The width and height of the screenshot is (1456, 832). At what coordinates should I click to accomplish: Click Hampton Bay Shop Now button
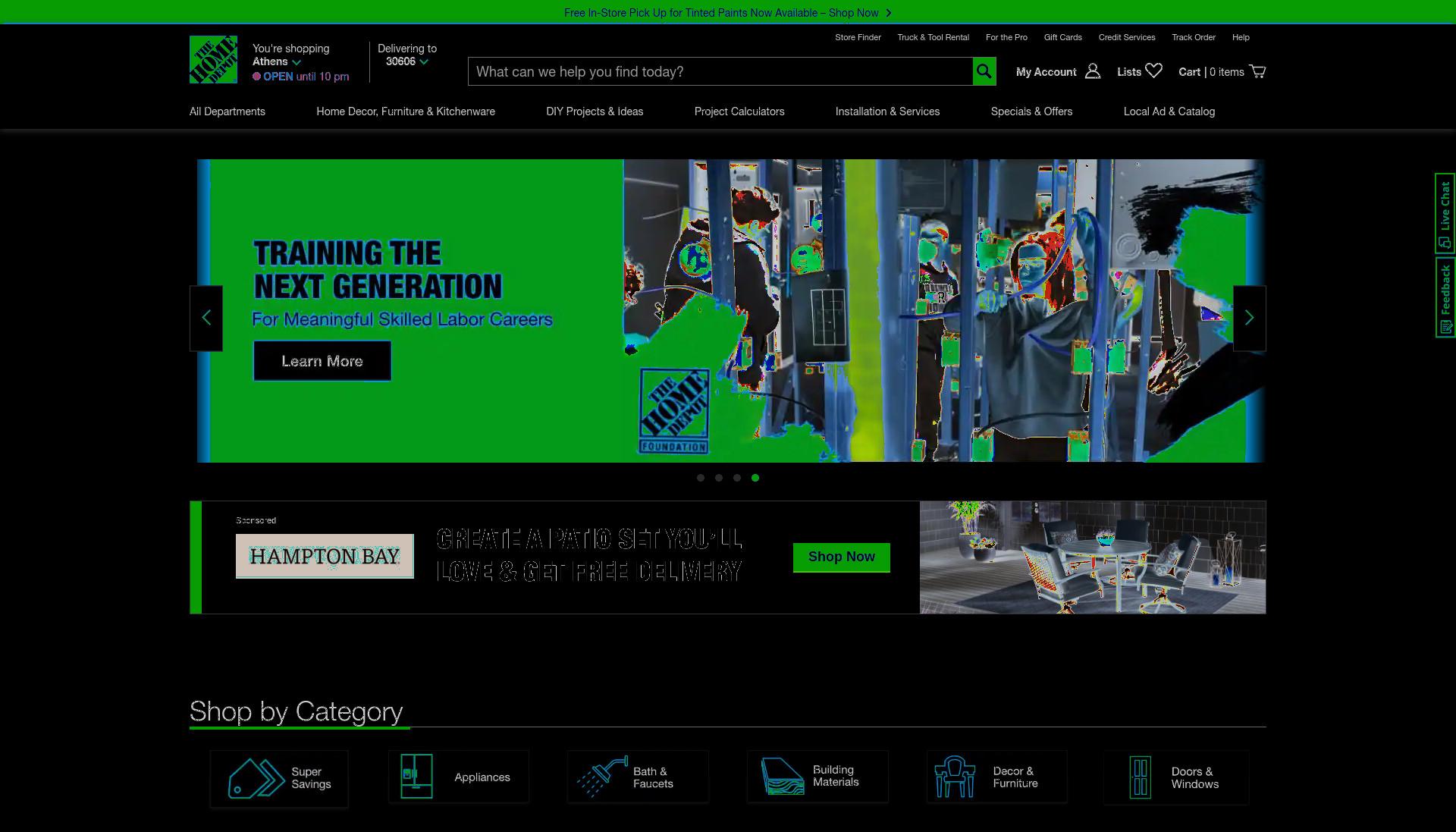pos(842,557)
